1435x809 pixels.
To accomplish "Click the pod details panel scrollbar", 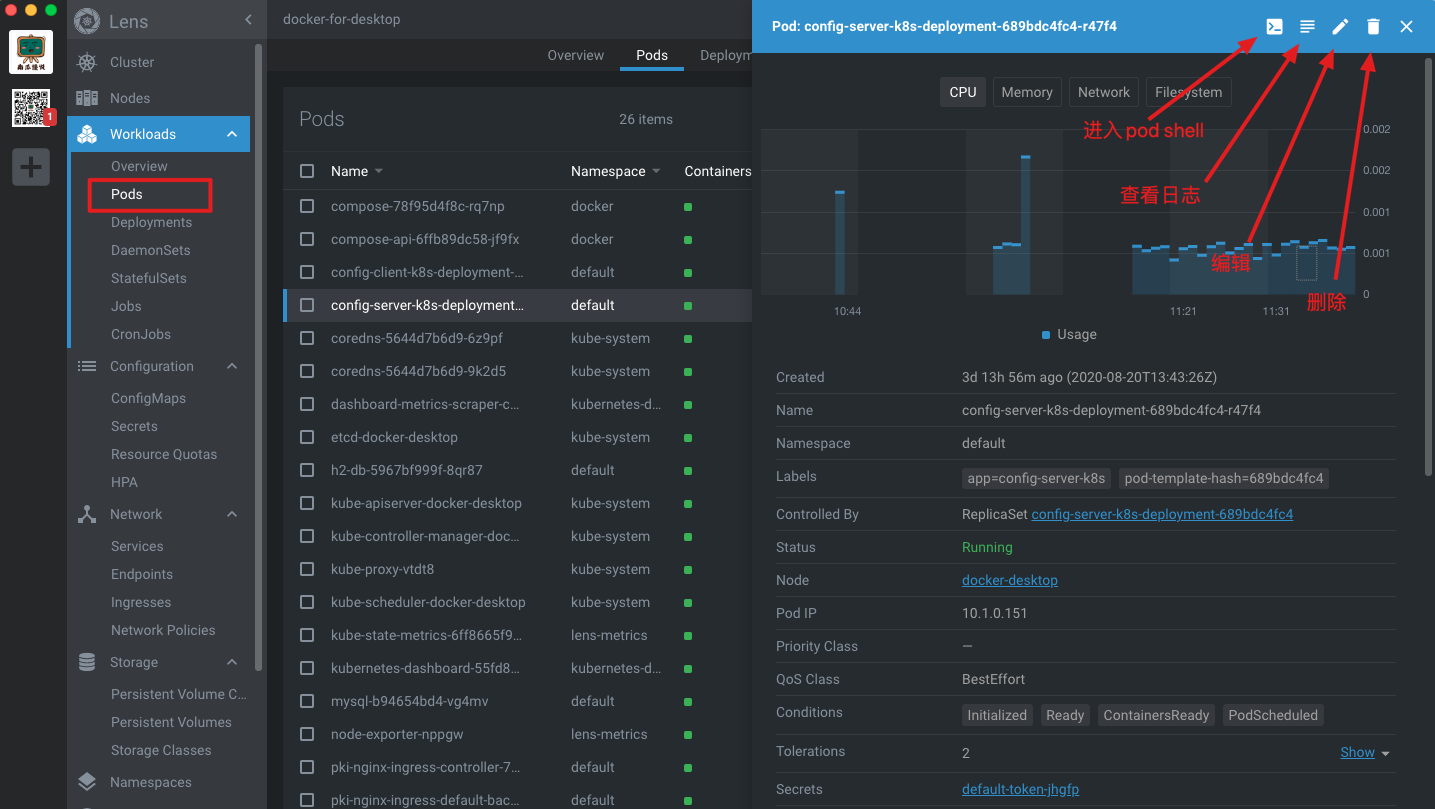I will click(x=1427, y=266).
